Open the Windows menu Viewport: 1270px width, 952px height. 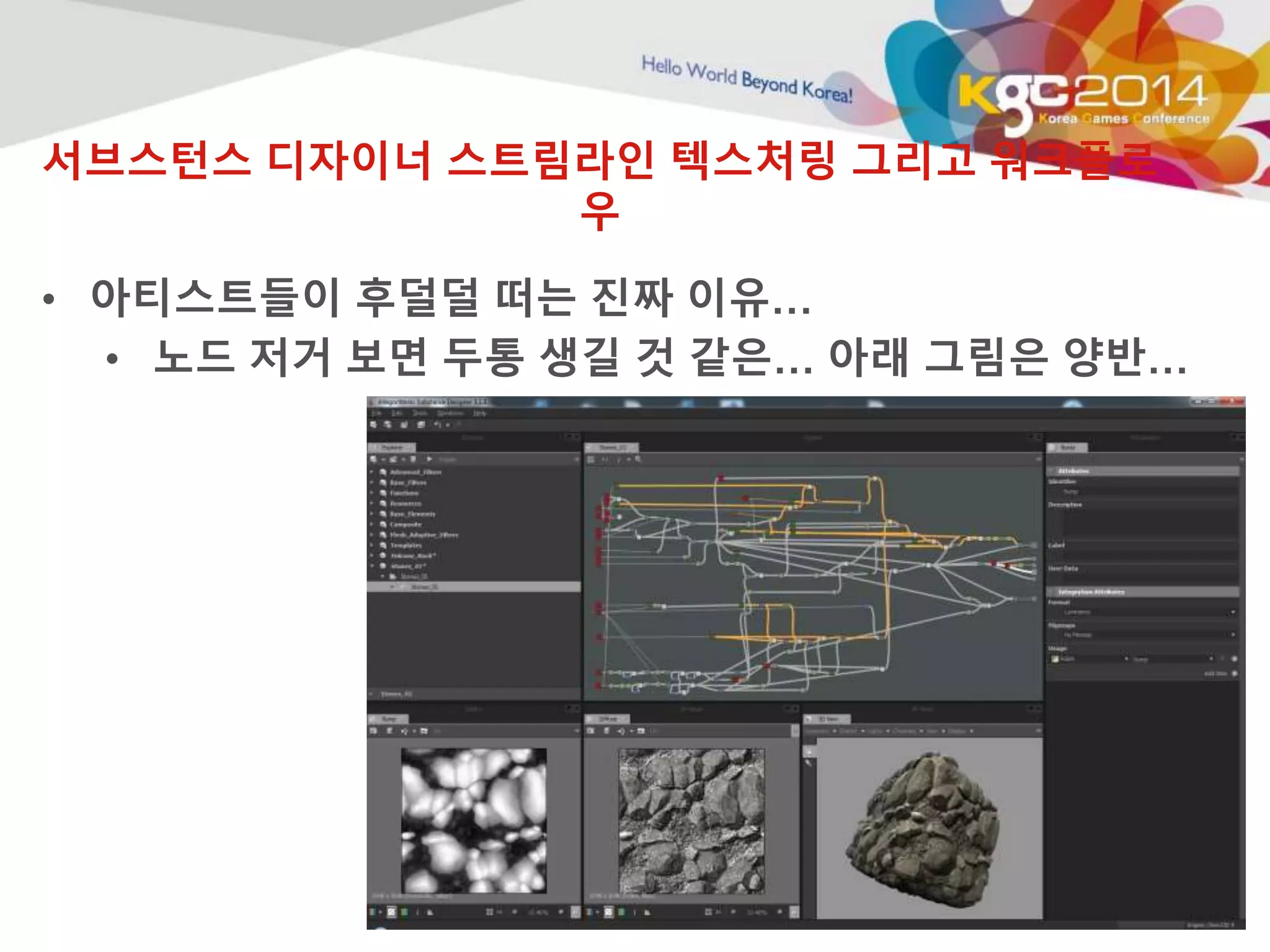(451, 413)
